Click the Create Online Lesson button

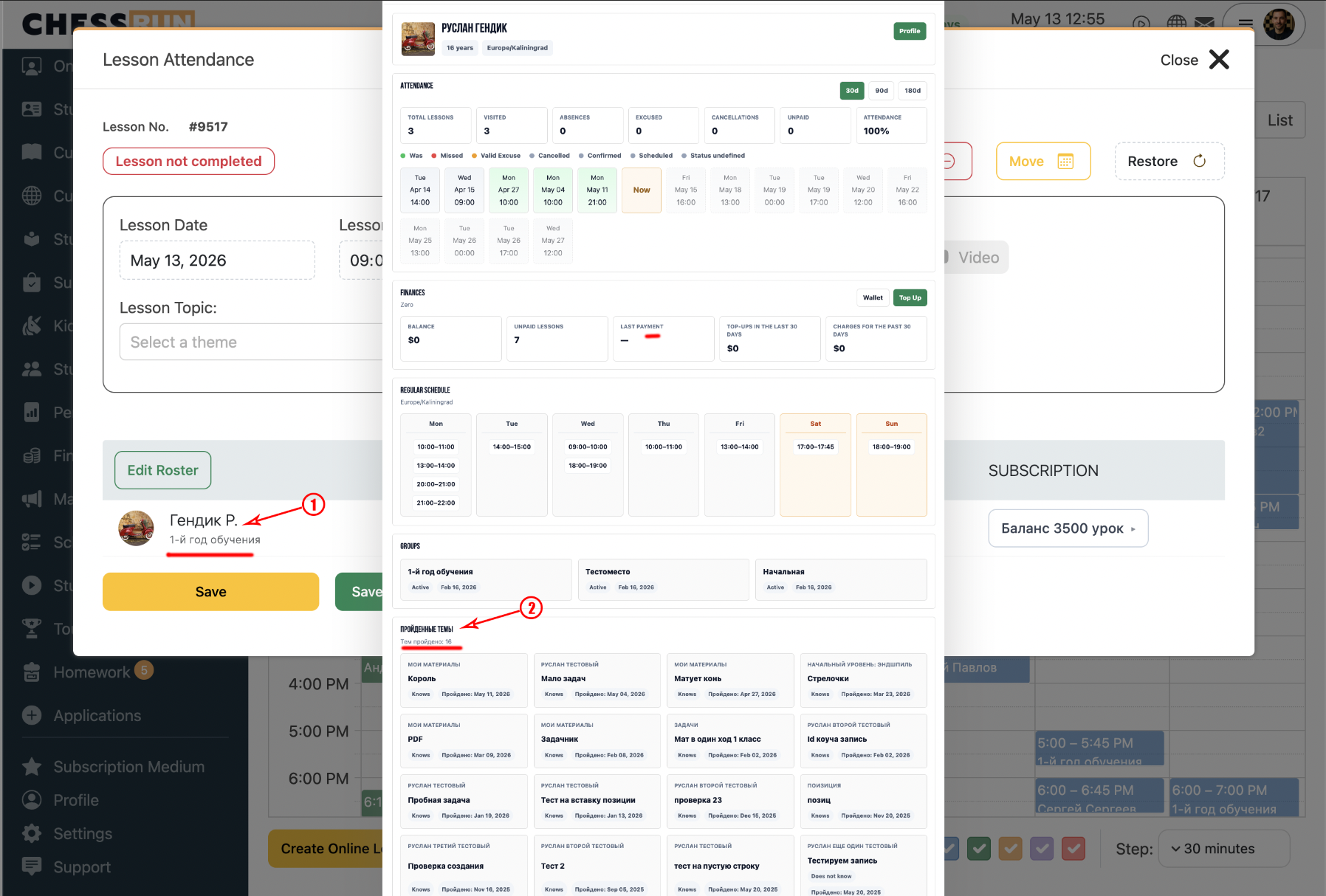tap(326, 849)
